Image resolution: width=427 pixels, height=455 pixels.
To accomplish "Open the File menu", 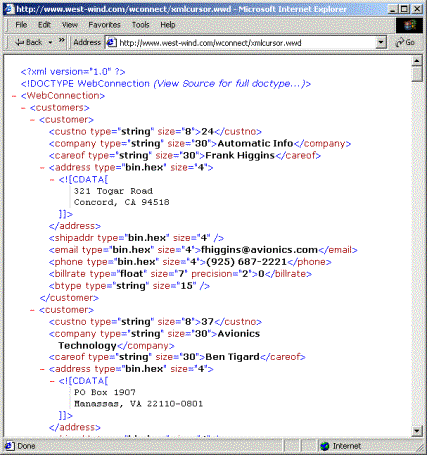I will coord(21,25).
